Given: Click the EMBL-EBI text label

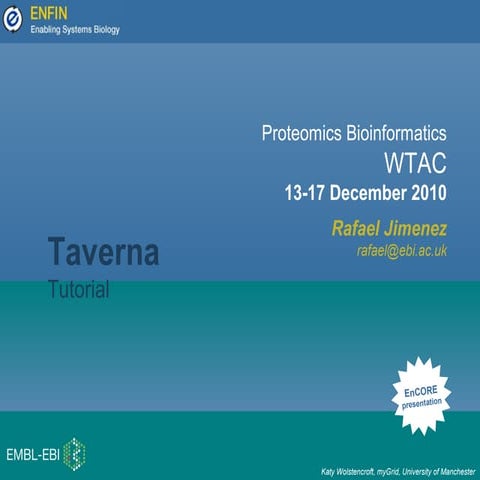Looking at the screenshot, I should pos(33,455).
